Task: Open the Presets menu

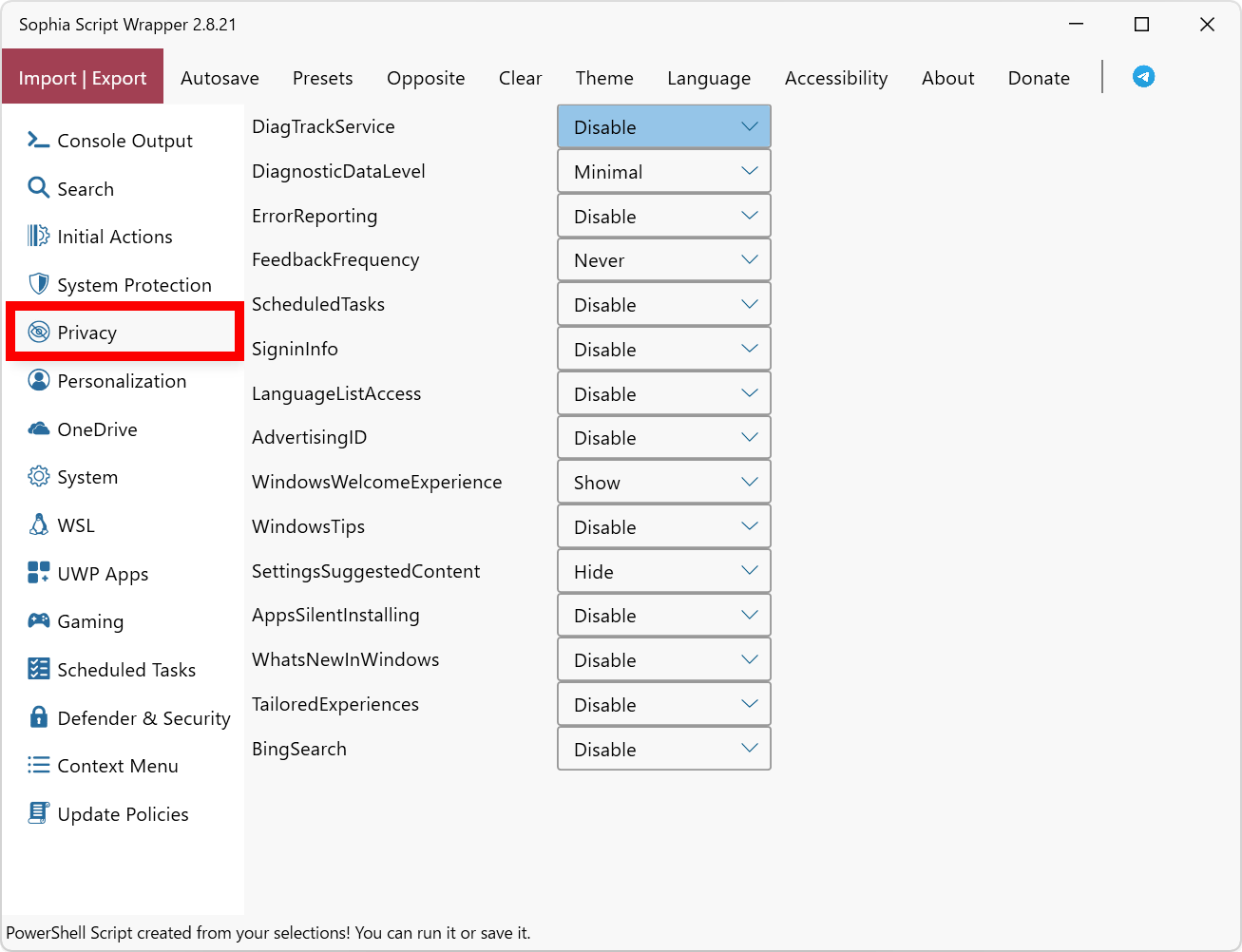Action: click(x=322, y=78)
